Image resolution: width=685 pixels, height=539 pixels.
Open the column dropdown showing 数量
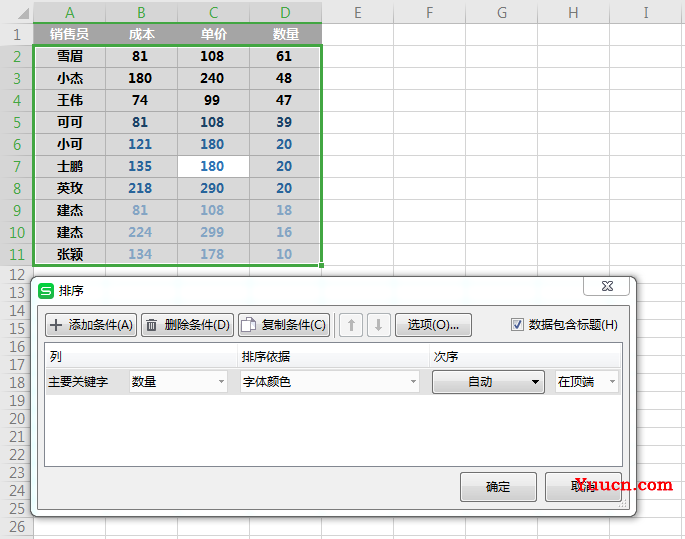point(178,382)
